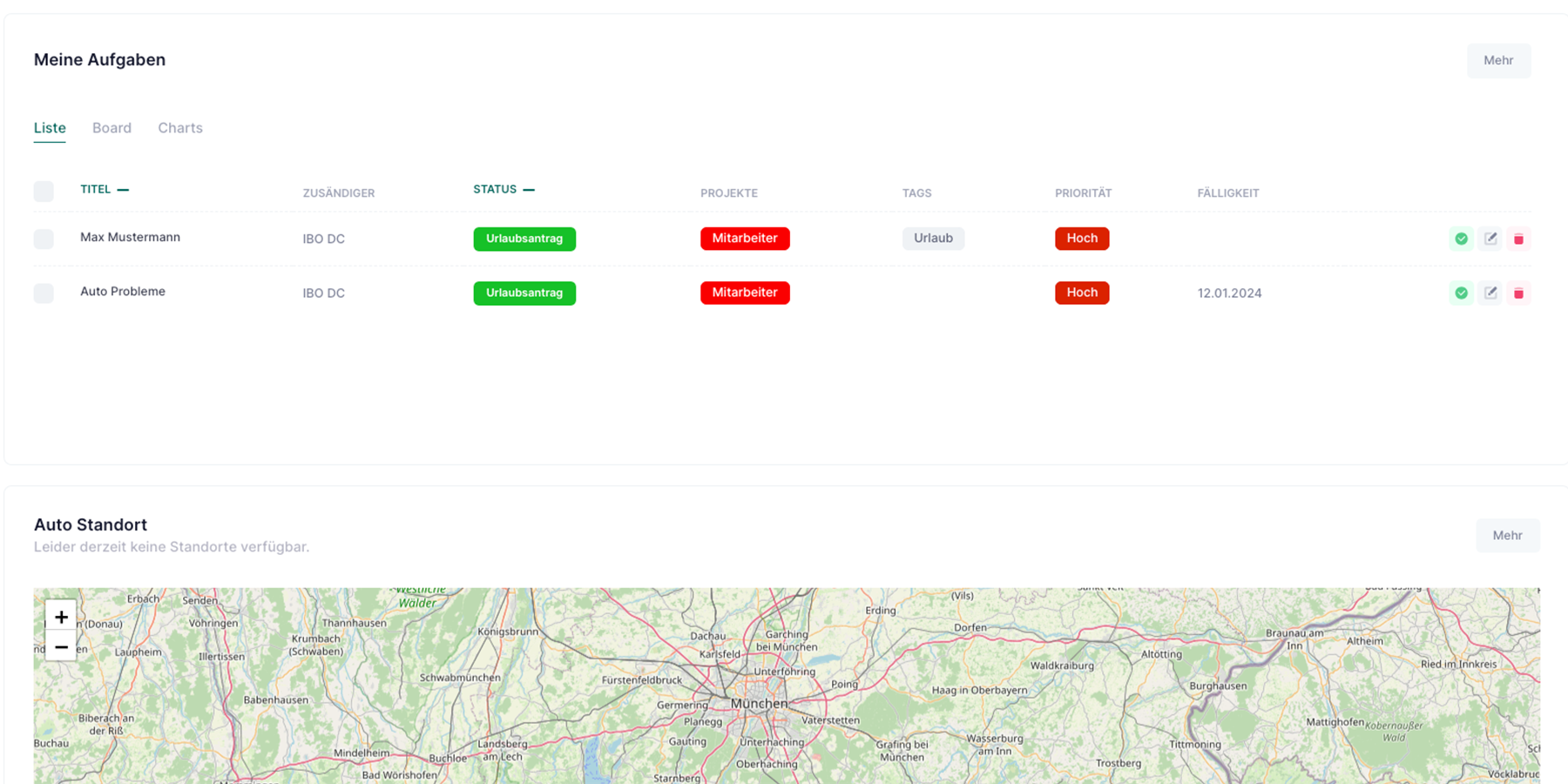This screenshot has height=784, width=1568.
Task: Click the red Mitarbeiter badge for Max Mustermann
Action: (x=745, y=239)
